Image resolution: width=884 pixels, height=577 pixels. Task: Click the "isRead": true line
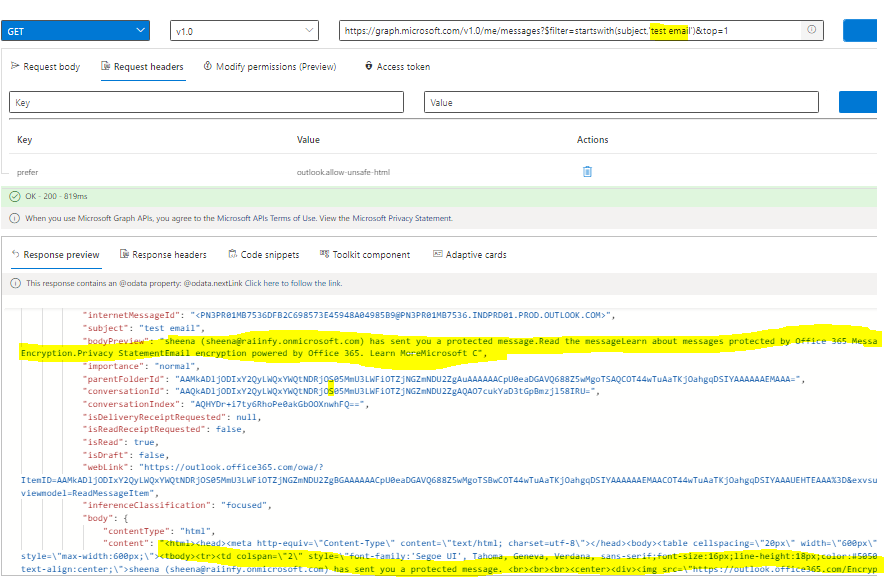tap(121, 442)
